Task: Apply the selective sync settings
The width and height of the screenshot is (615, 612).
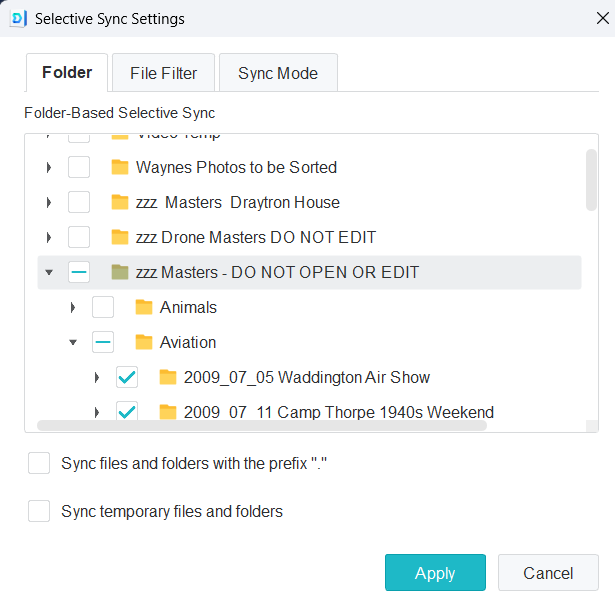Action: click(x=435, y=573)
